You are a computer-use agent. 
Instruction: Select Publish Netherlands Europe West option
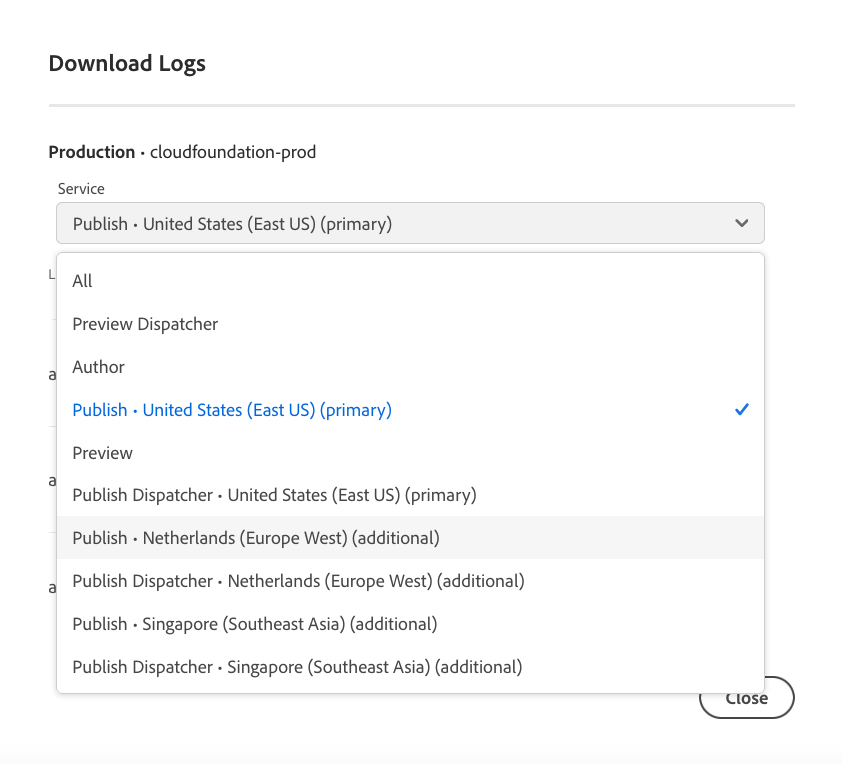pyautogui.click(x=256, y=538)
